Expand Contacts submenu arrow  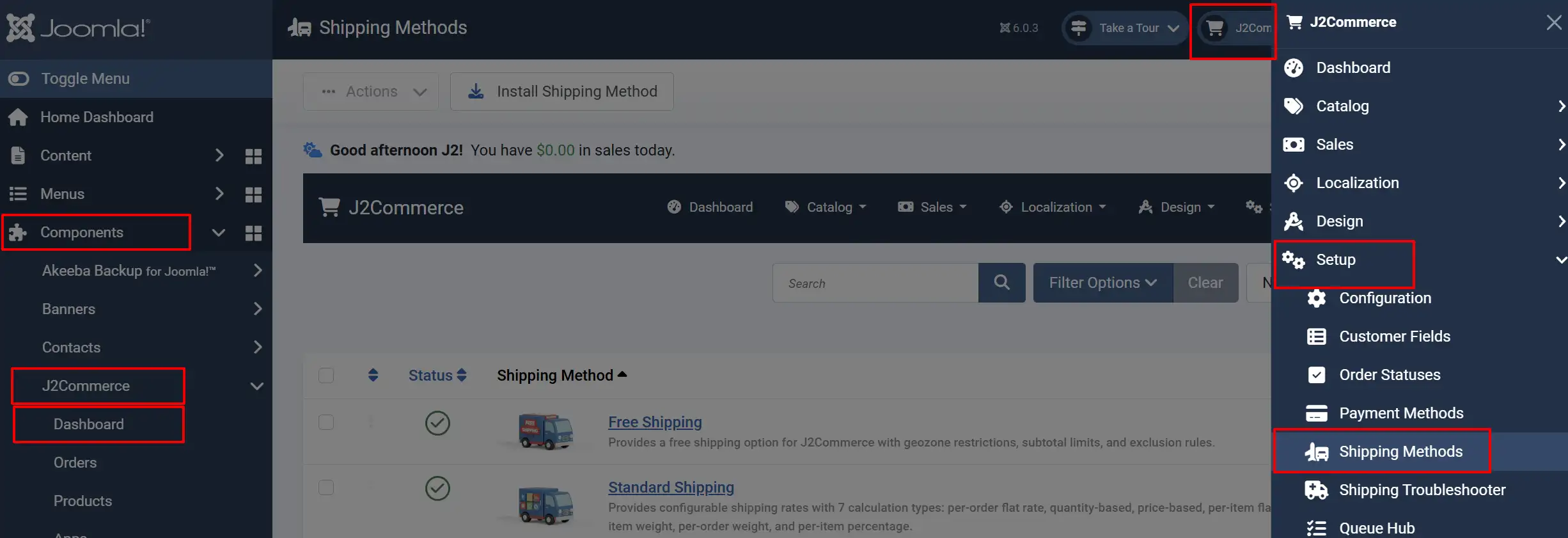(x=258, y=347)
